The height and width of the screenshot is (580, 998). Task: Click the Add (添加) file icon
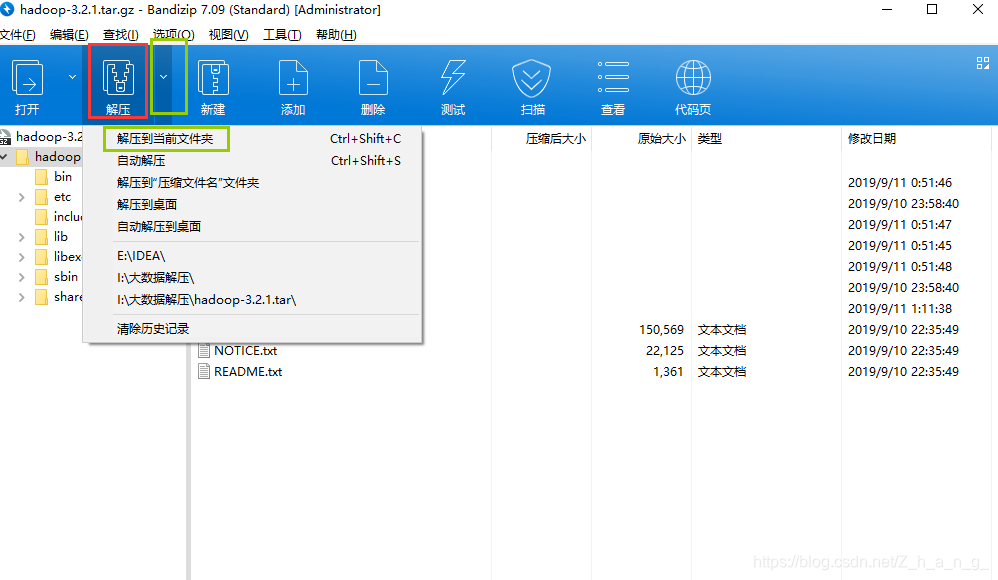[x=293, y=79]
